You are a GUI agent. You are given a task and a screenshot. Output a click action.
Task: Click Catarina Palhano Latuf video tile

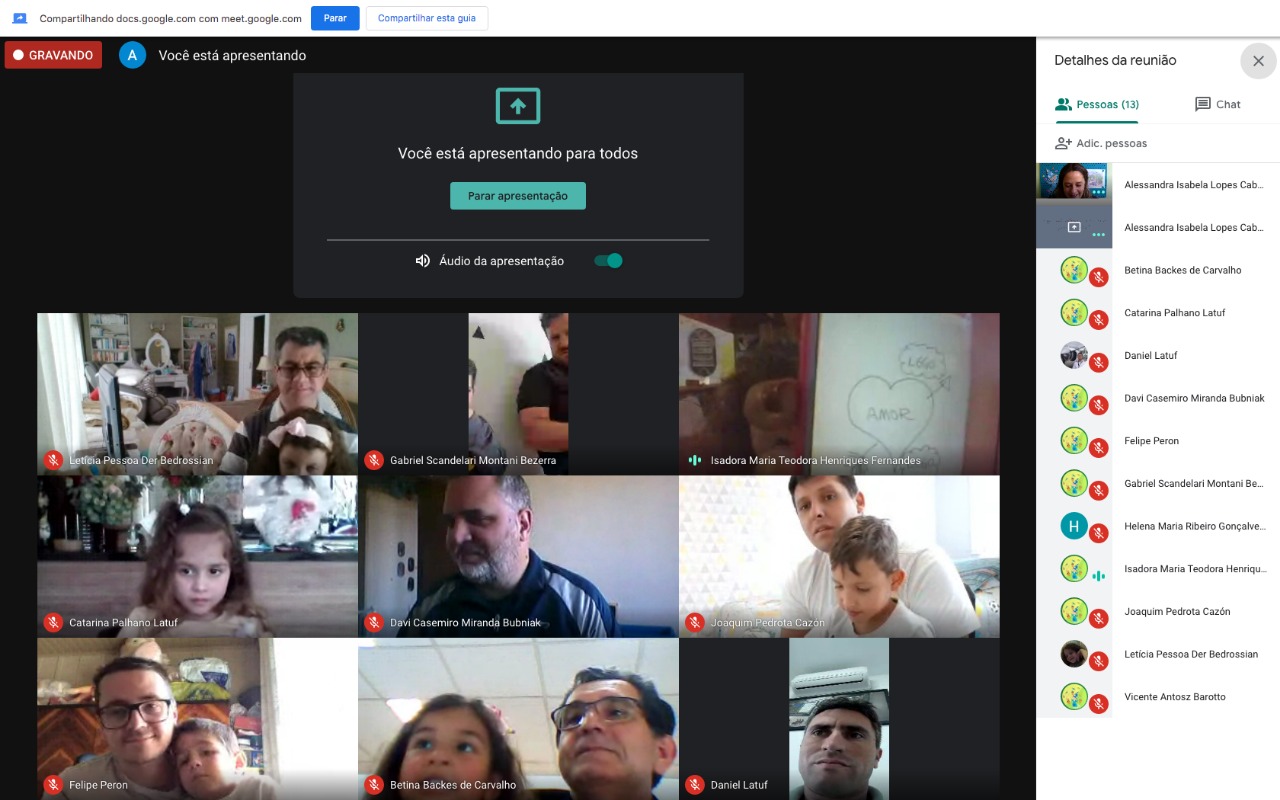[x=197, y=556]
